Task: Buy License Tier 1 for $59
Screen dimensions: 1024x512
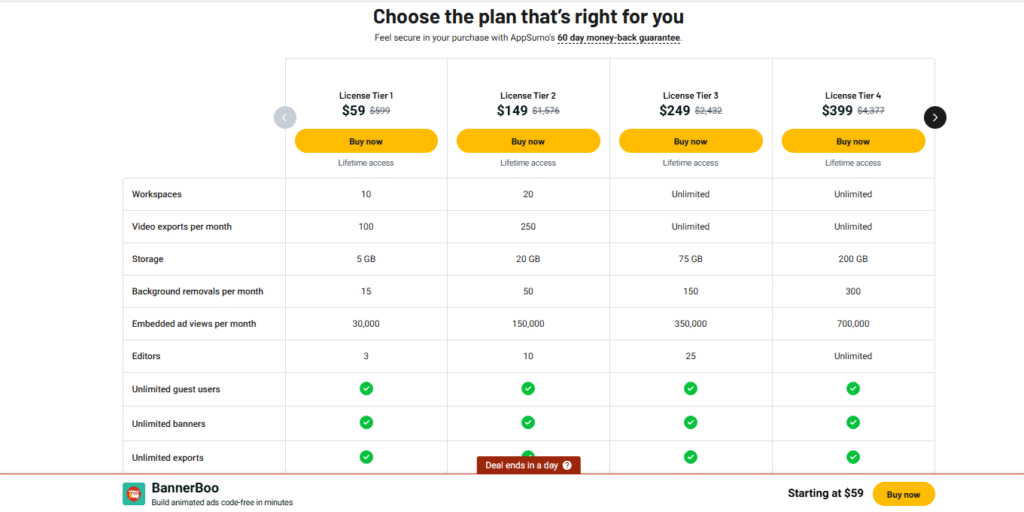Action: (366, 141)
